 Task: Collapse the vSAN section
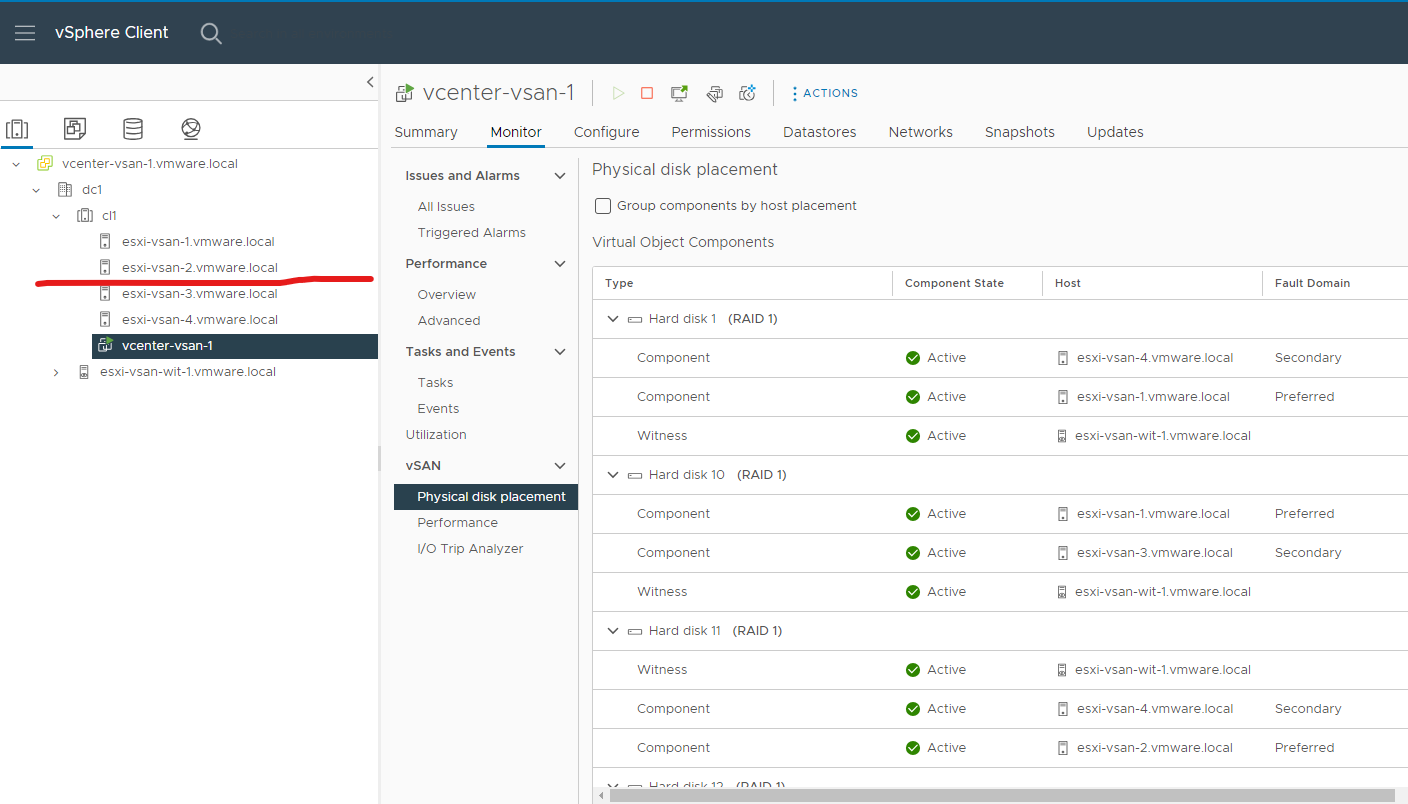point(560,466)
